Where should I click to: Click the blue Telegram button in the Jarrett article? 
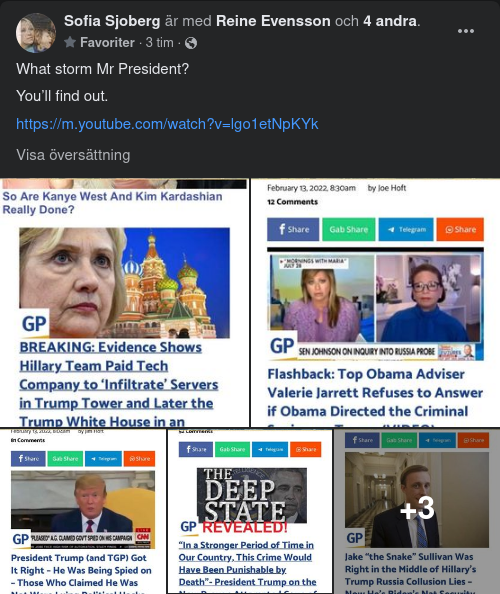pyautogui.click(x=406, y=229)
